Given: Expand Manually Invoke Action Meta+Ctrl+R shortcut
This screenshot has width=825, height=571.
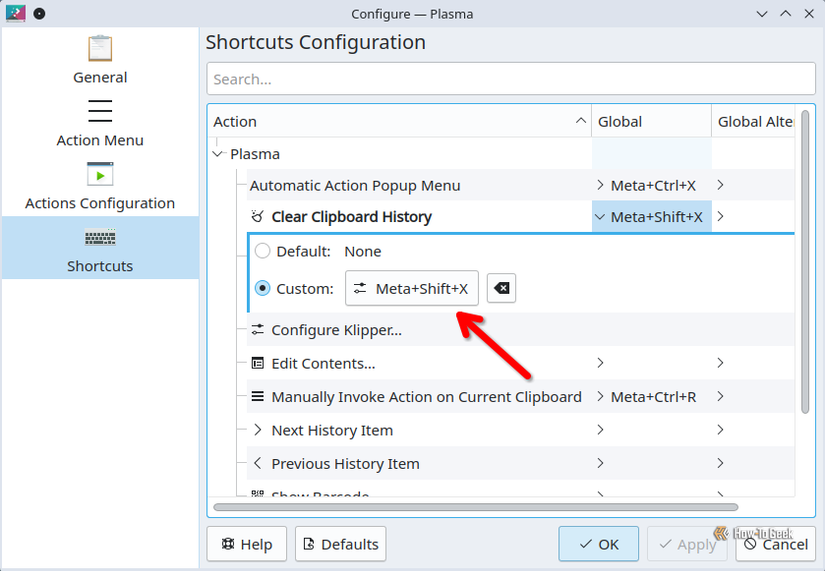Looking at the screenshot, I should point(600,397).
